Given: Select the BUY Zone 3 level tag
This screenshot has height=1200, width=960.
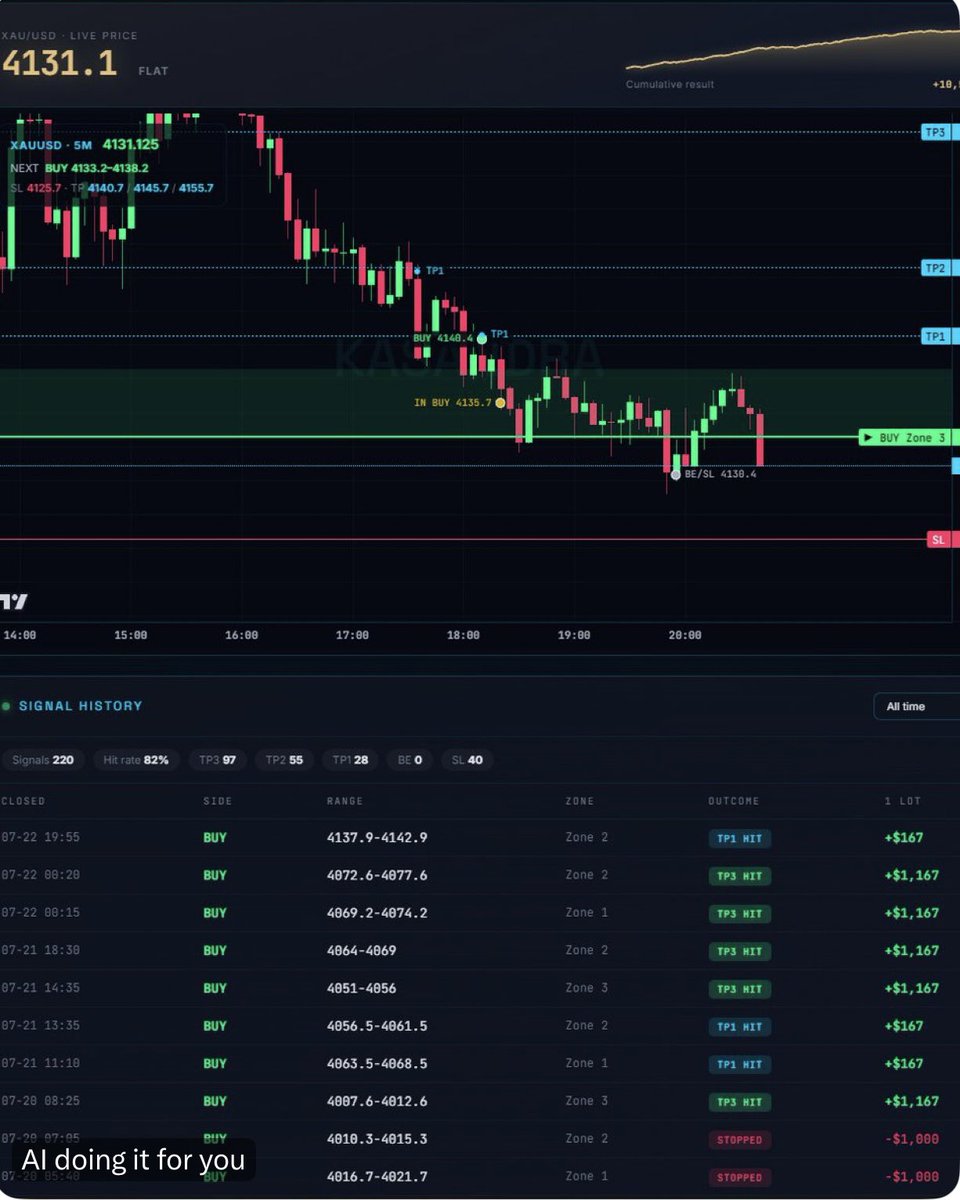Looking at the screenshot, I should point(908,438).
